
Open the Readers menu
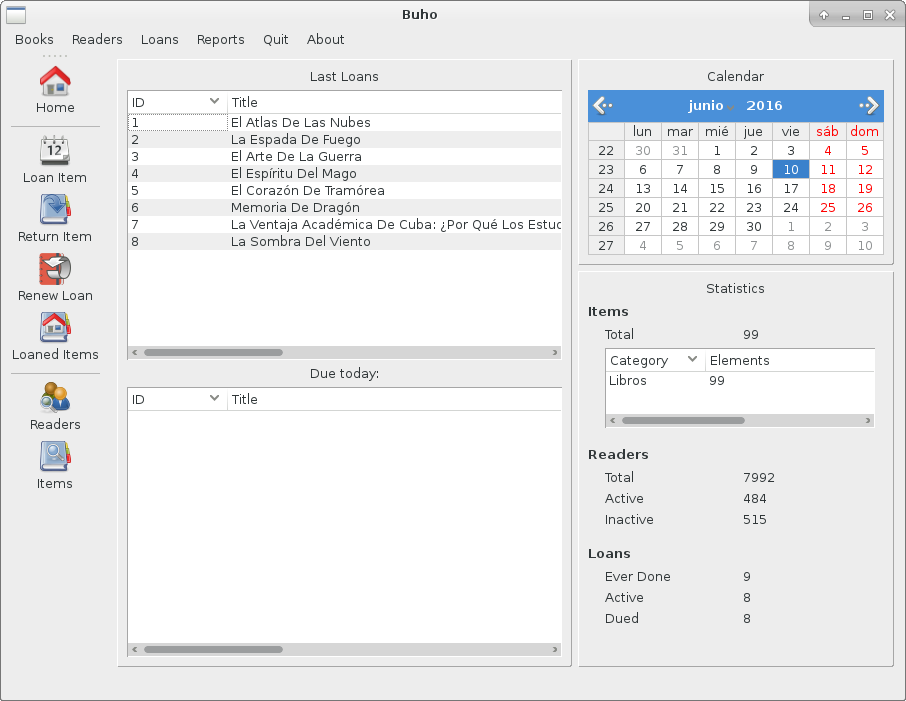click(97, 39)
